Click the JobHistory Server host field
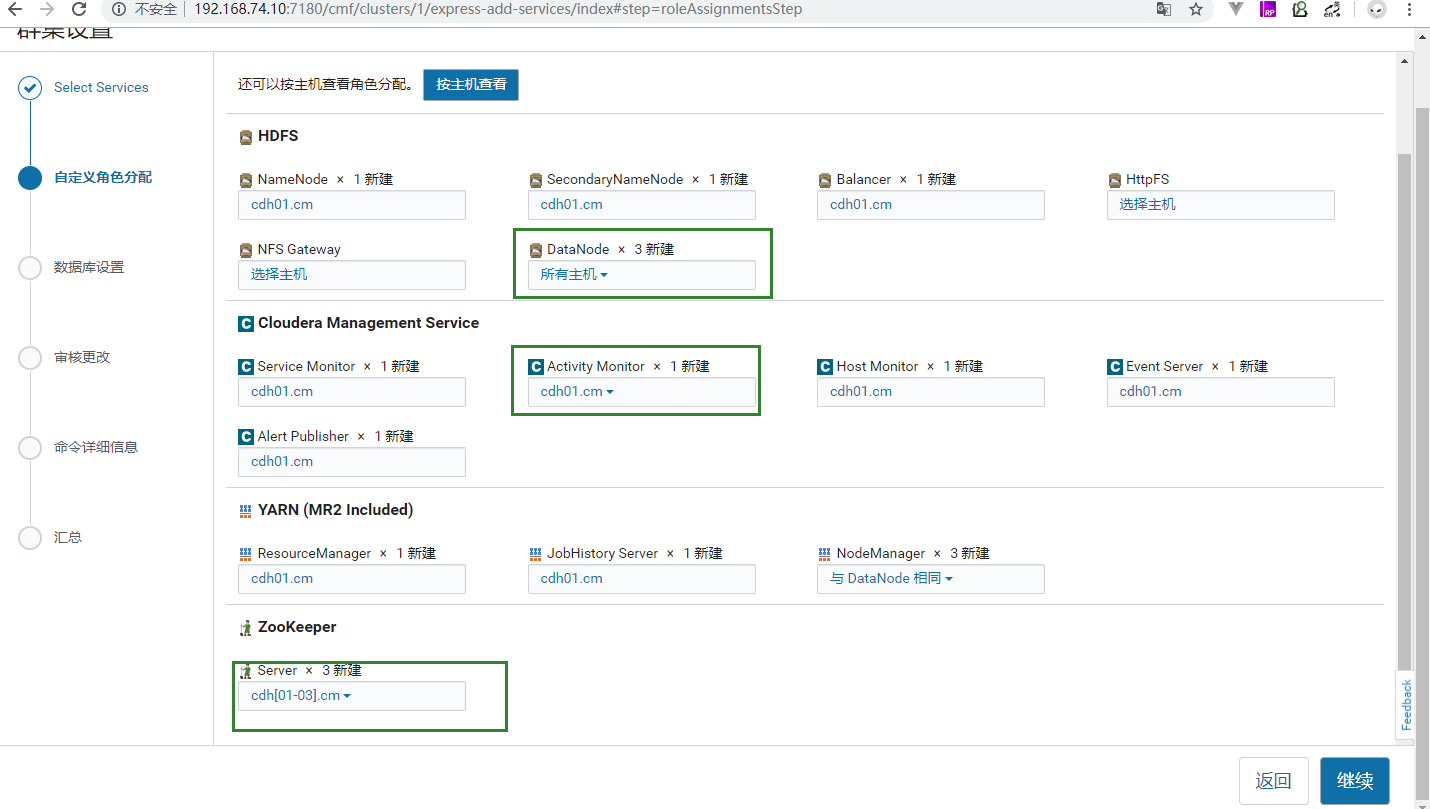The height and width of the screenshot is (809, 1430). 641,579
